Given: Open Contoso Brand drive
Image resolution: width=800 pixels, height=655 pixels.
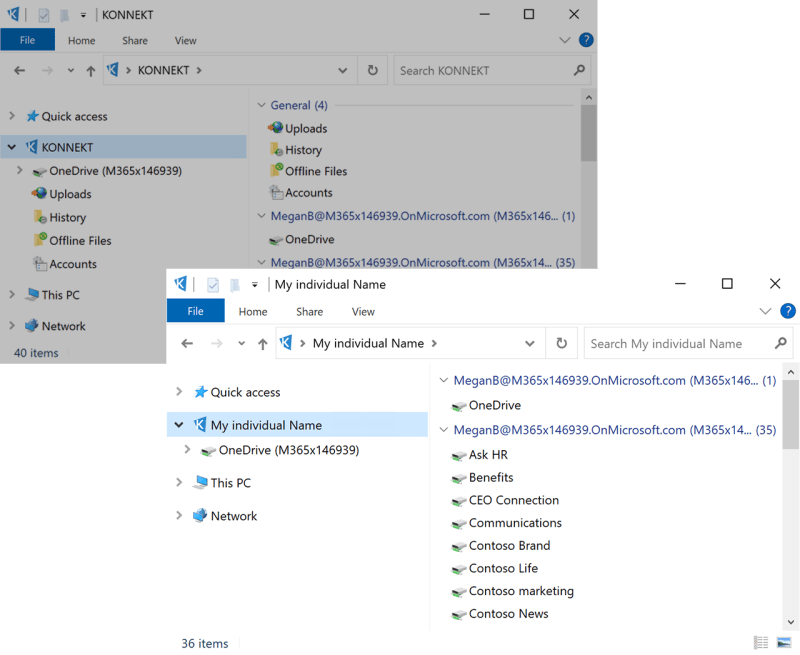Looking at the screenshot, I should click(501, 545).
